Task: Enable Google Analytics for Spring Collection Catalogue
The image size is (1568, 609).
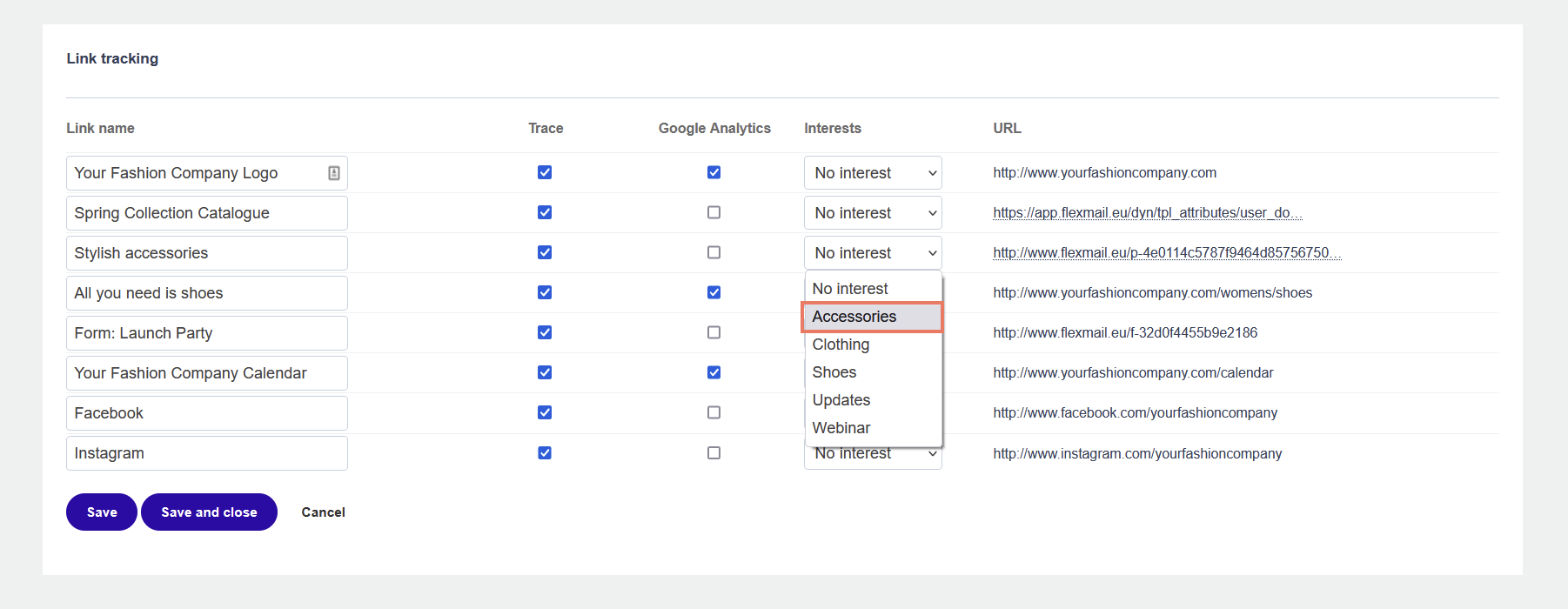Action: [714, 212]
